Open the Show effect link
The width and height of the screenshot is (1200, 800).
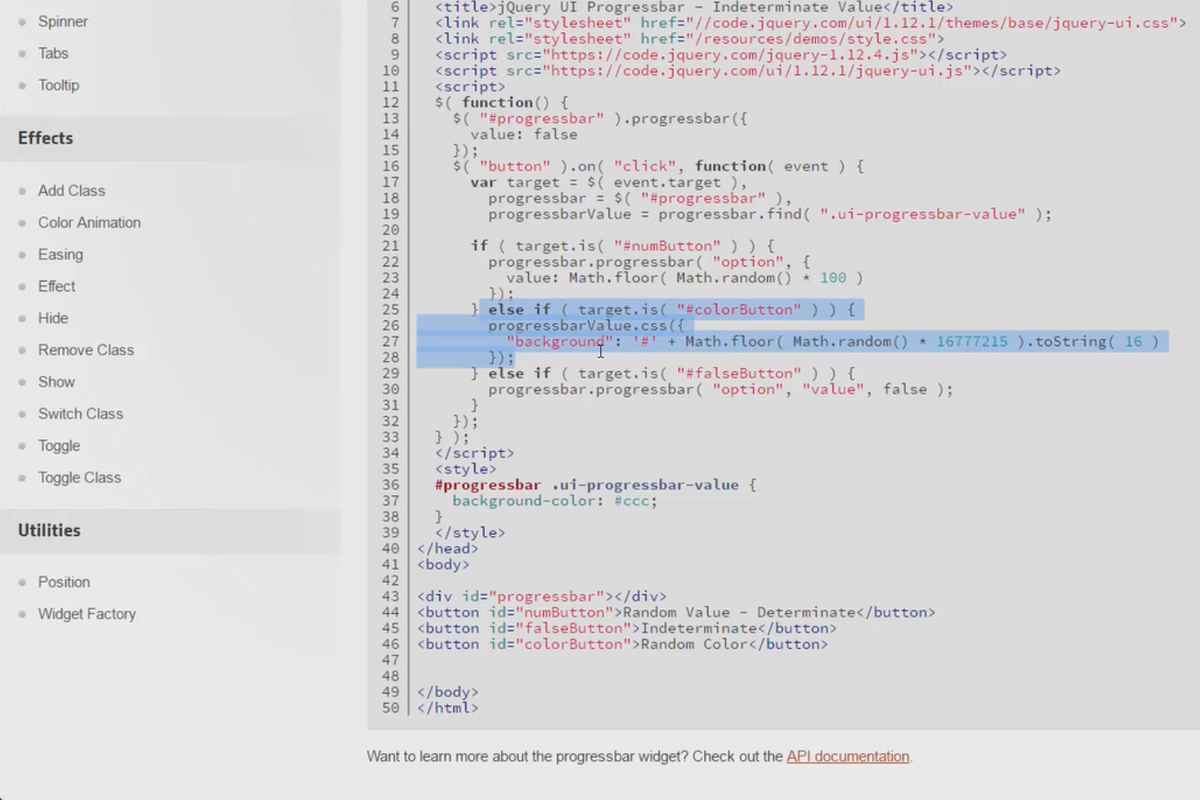point(56,382)
